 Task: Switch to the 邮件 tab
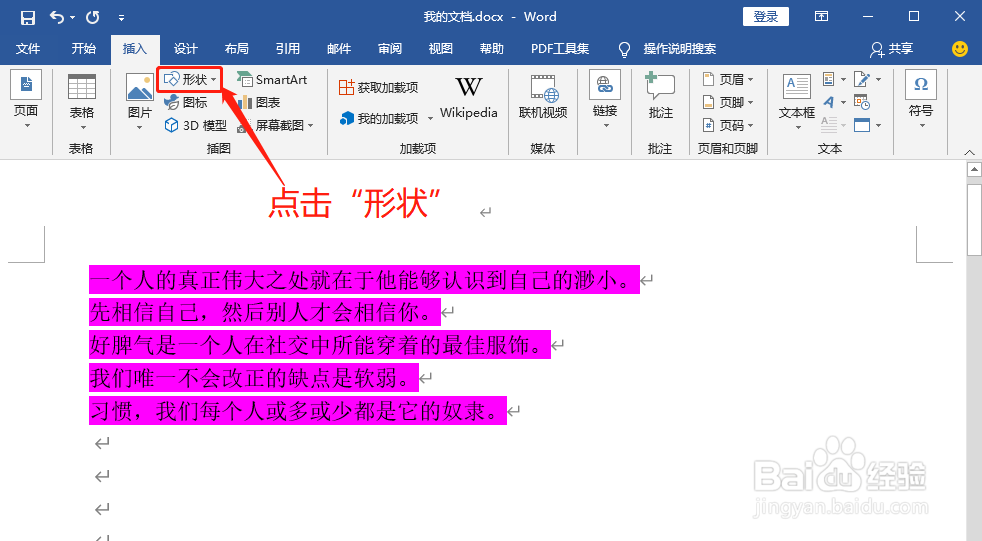(339, 49)
